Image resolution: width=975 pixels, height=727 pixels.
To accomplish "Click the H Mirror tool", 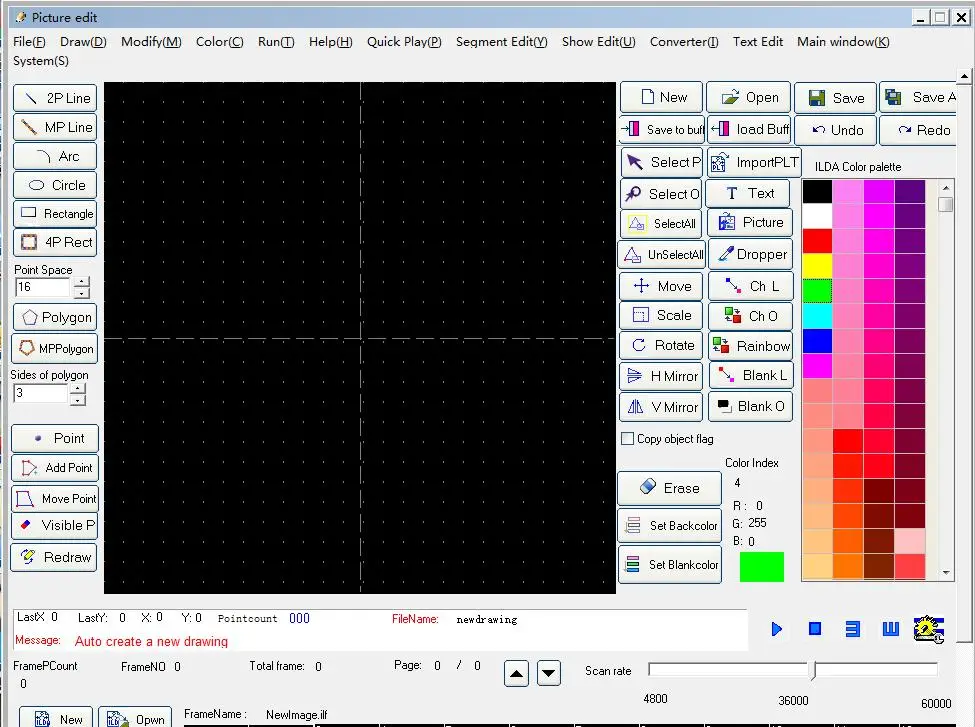I will coord(661,376).
